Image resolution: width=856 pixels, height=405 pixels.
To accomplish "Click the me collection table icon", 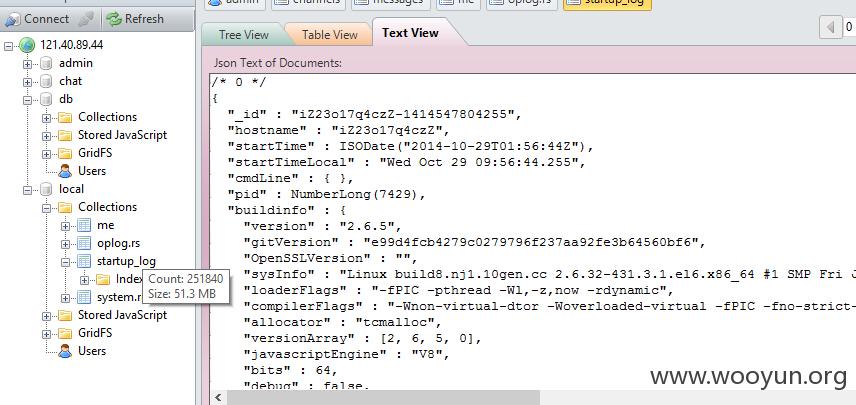I will (x=84, y=225).
